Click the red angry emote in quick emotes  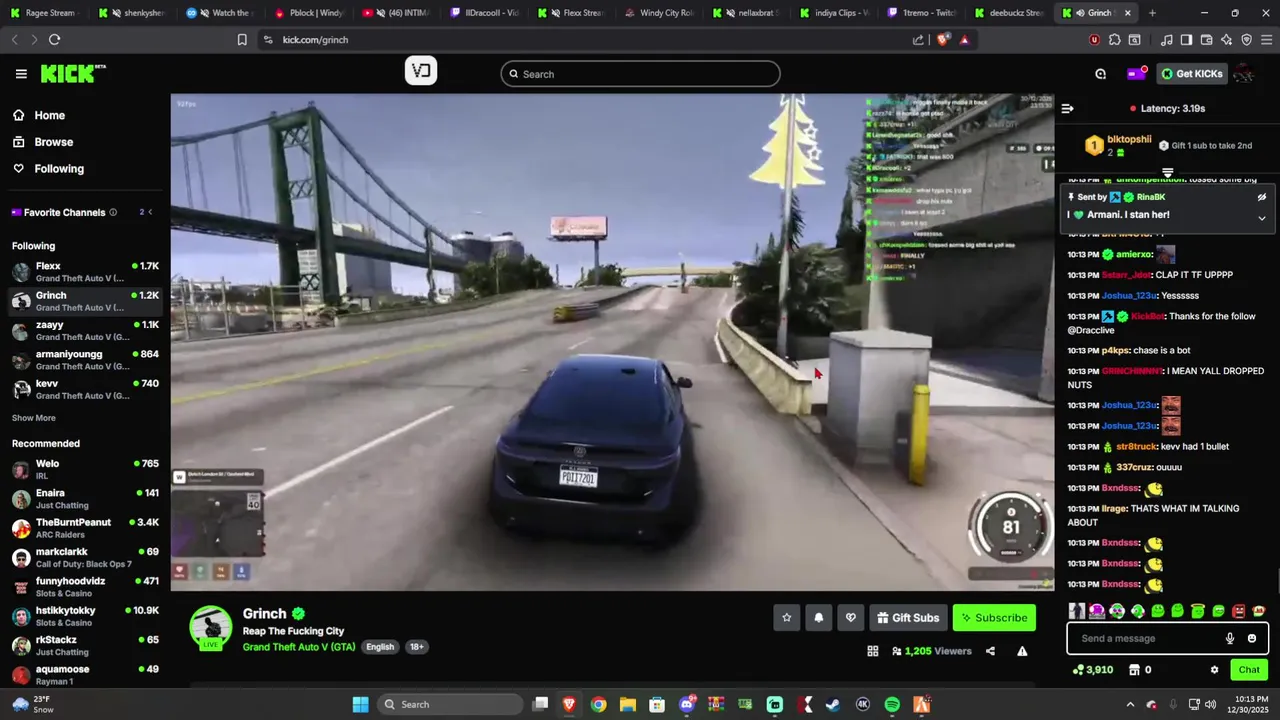tap(1239, 611)
